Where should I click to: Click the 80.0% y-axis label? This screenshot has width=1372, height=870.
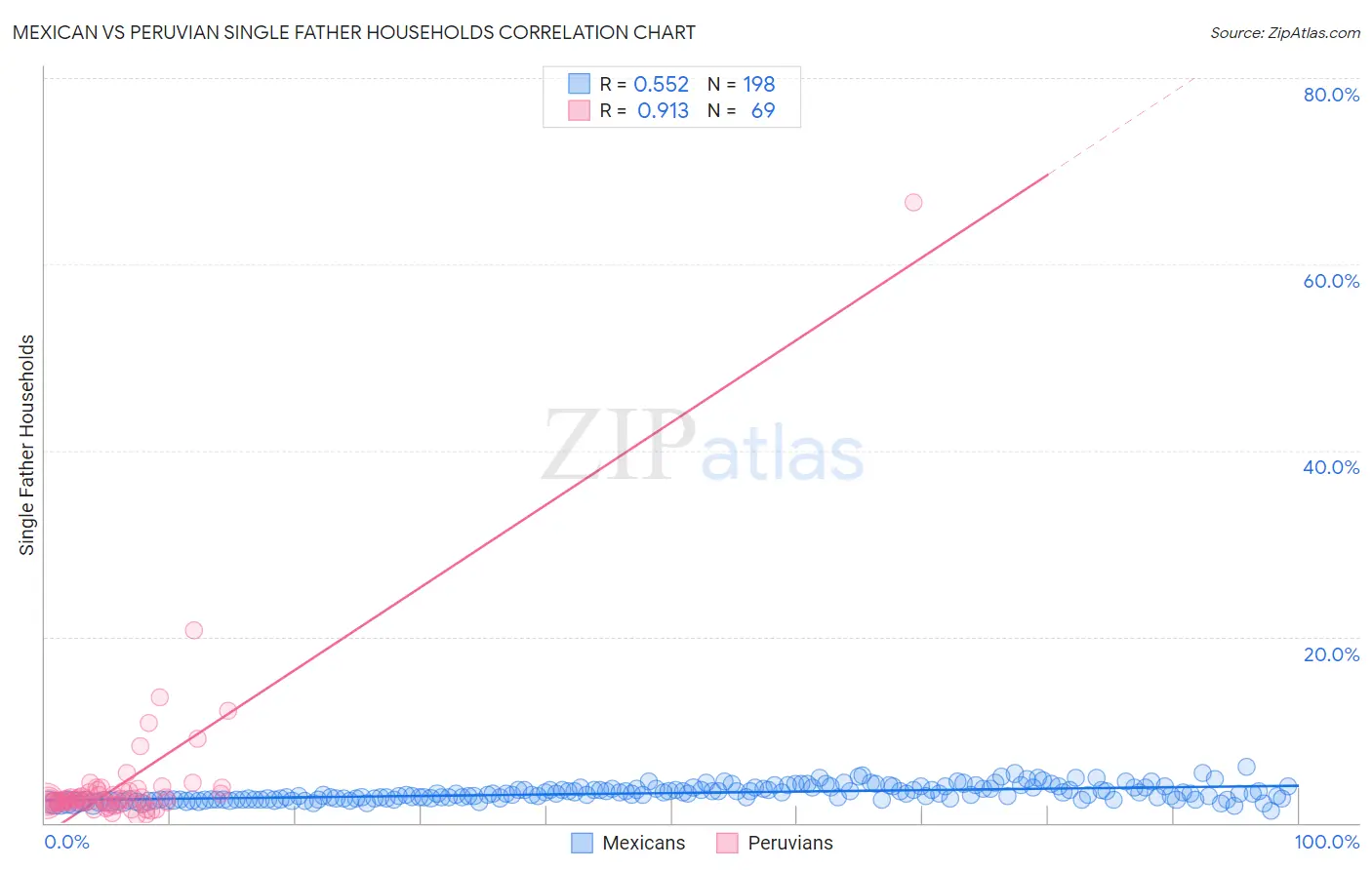[1331, 95]
